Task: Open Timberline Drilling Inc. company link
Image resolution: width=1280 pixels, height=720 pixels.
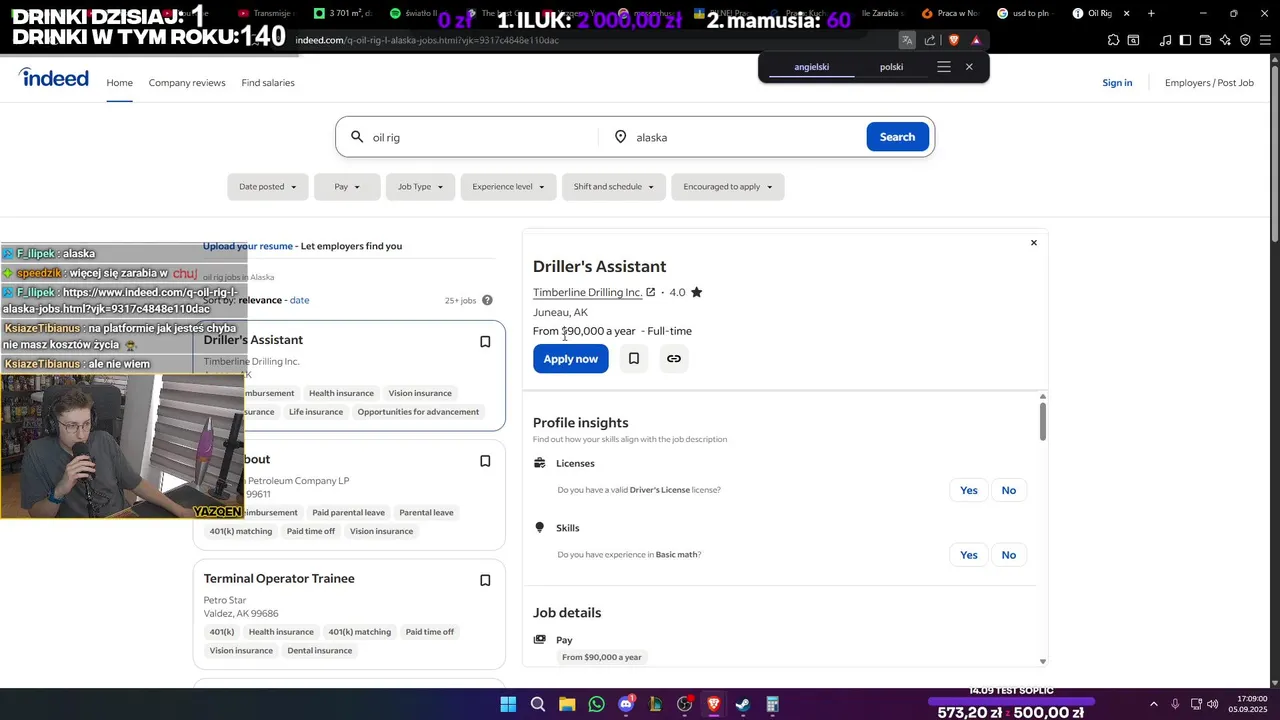Action: [587, 292]
